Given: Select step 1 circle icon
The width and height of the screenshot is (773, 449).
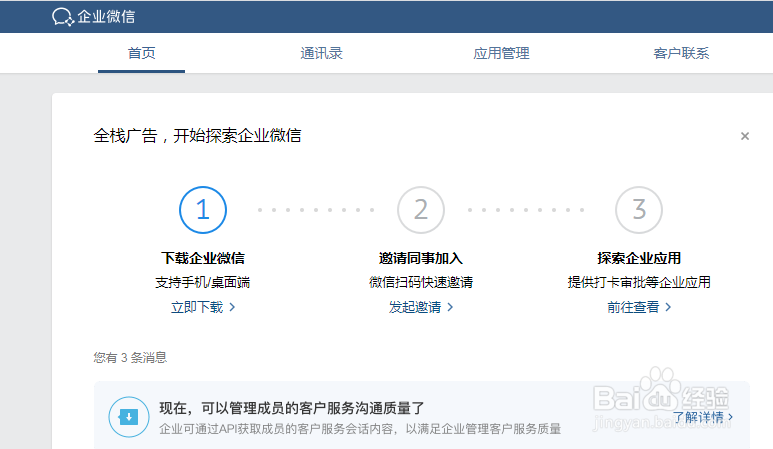Looking at the screenshot, I should (x=203, y=210).
